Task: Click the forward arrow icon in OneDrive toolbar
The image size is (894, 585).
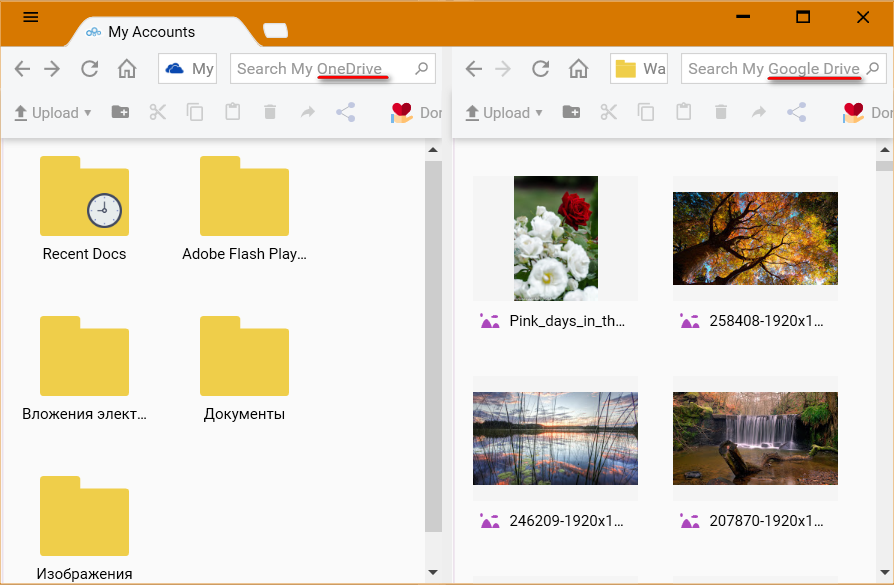Action: click(x=308, y=112)
